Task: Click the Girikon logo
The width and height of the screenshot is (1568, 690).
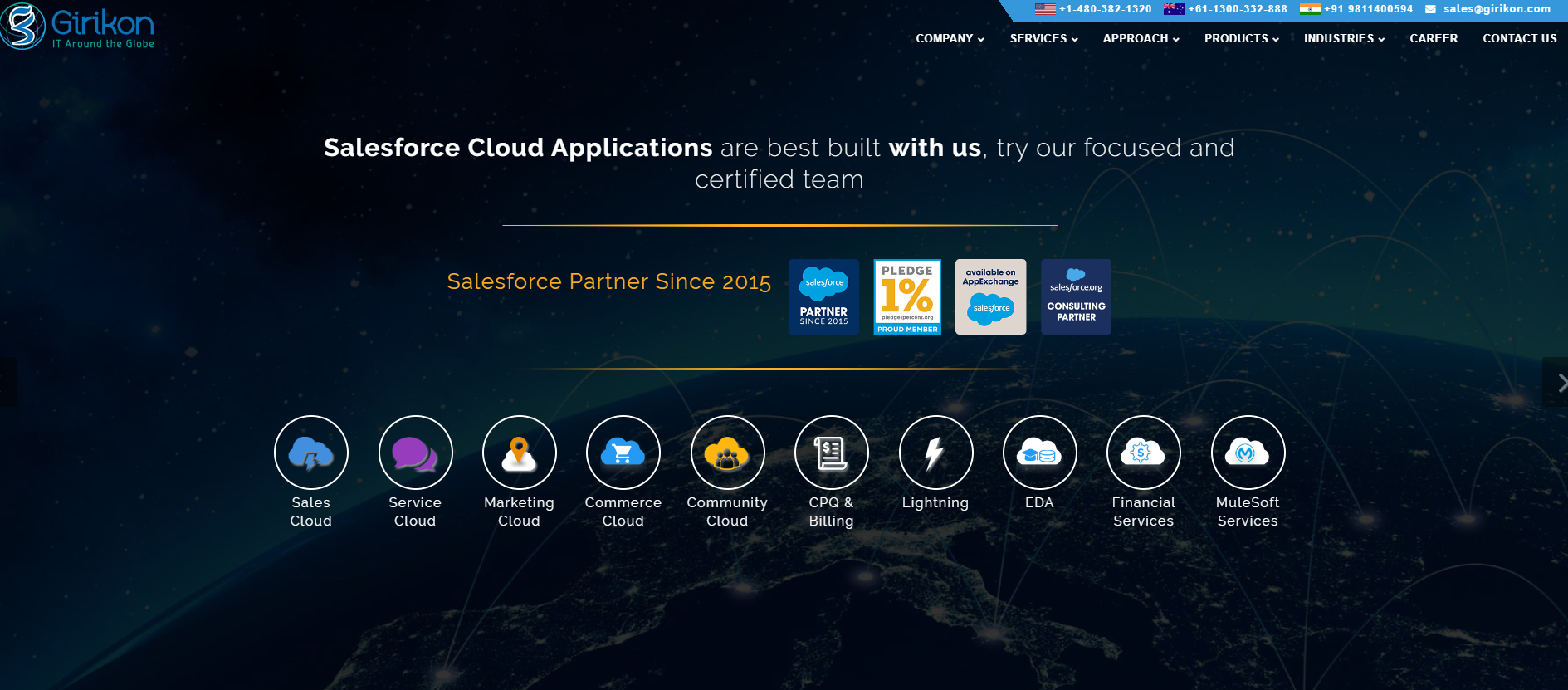Action: coord(77,27)
